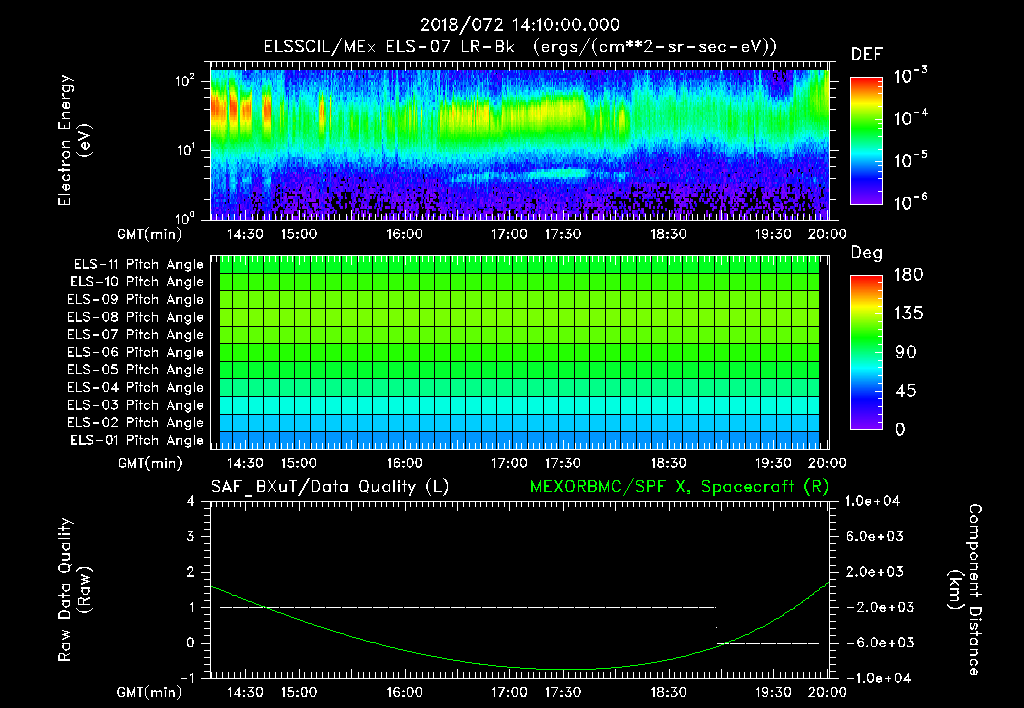This screenshot has height=708, width=1024.
Task: Click the 3 tick on data quality axis
Action: pyautogui.click(x=191, y=536)
